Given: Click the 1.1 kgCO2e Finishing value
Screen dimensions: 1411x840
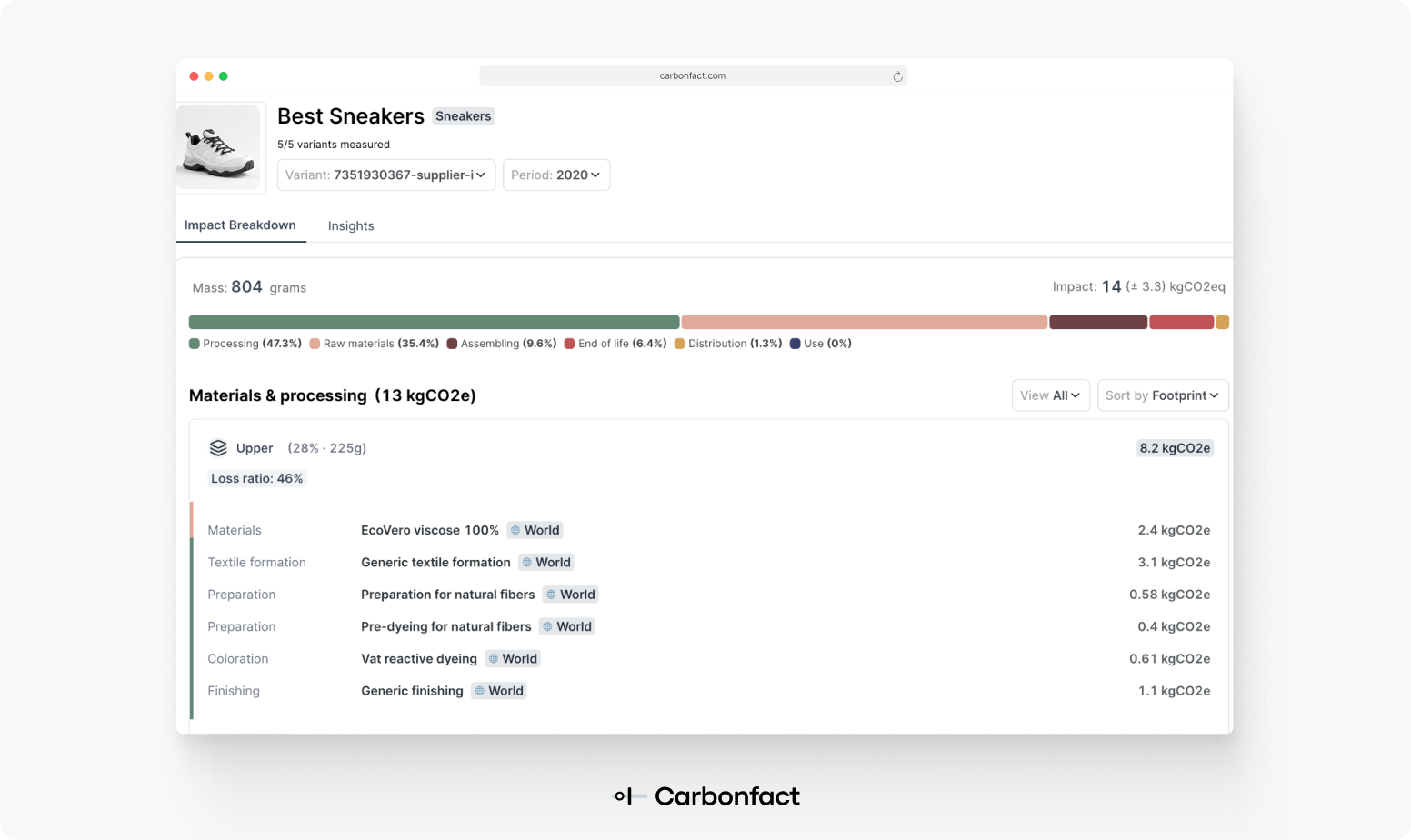Looking at the screenshot, I should coord(1175,691).
